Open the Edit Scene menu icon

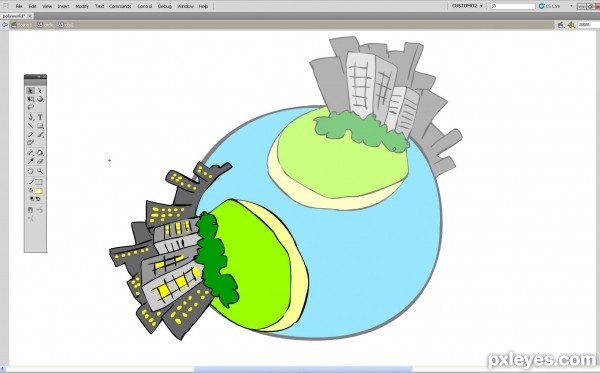click(x=561, y=25)
